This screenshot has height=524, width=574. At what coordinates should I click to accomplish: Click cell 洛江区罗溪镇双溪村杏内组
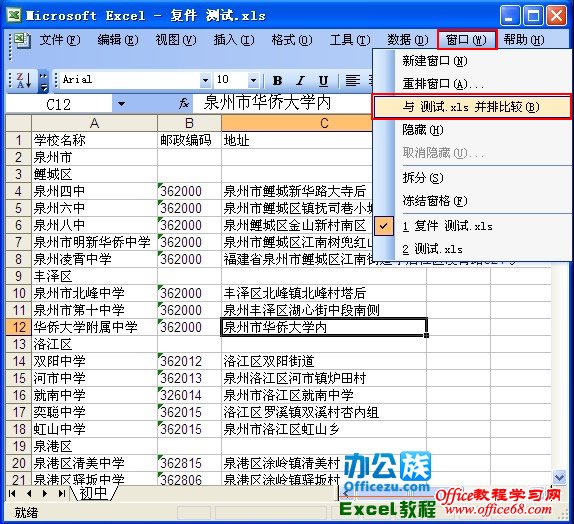click(324, 412)
